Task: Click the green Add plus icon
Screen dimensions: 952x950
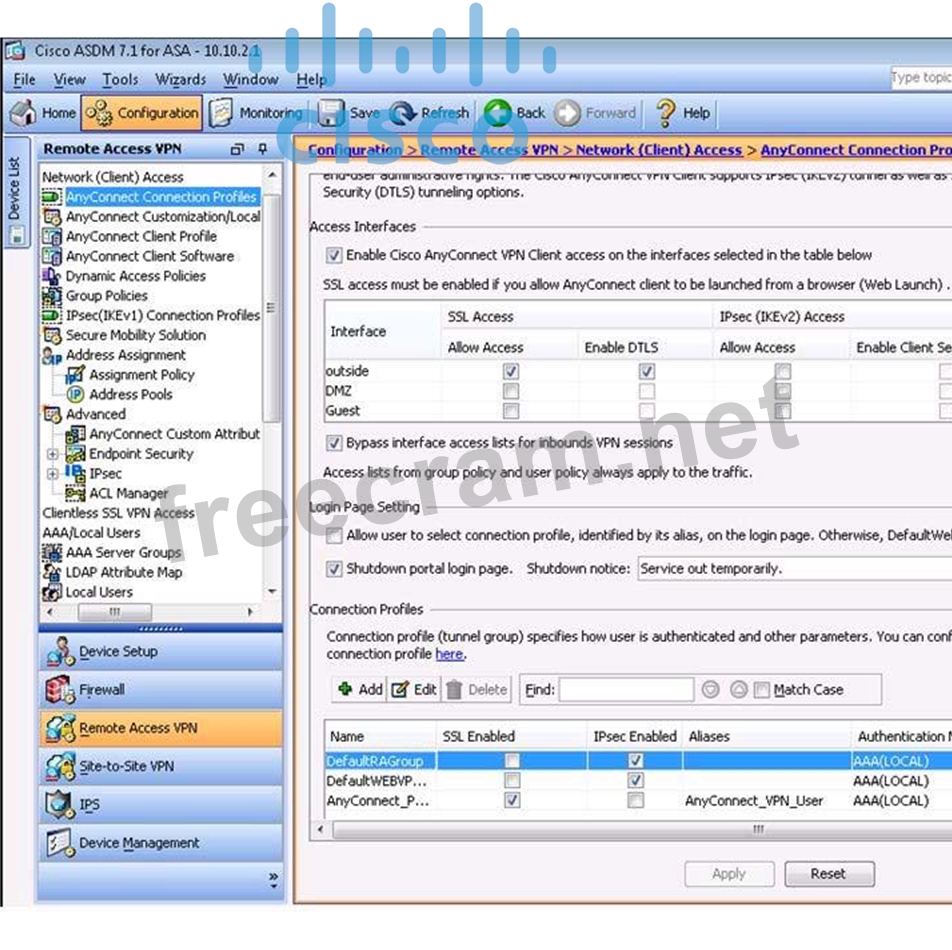Action: pyautogui.click(x=345, y=689)
